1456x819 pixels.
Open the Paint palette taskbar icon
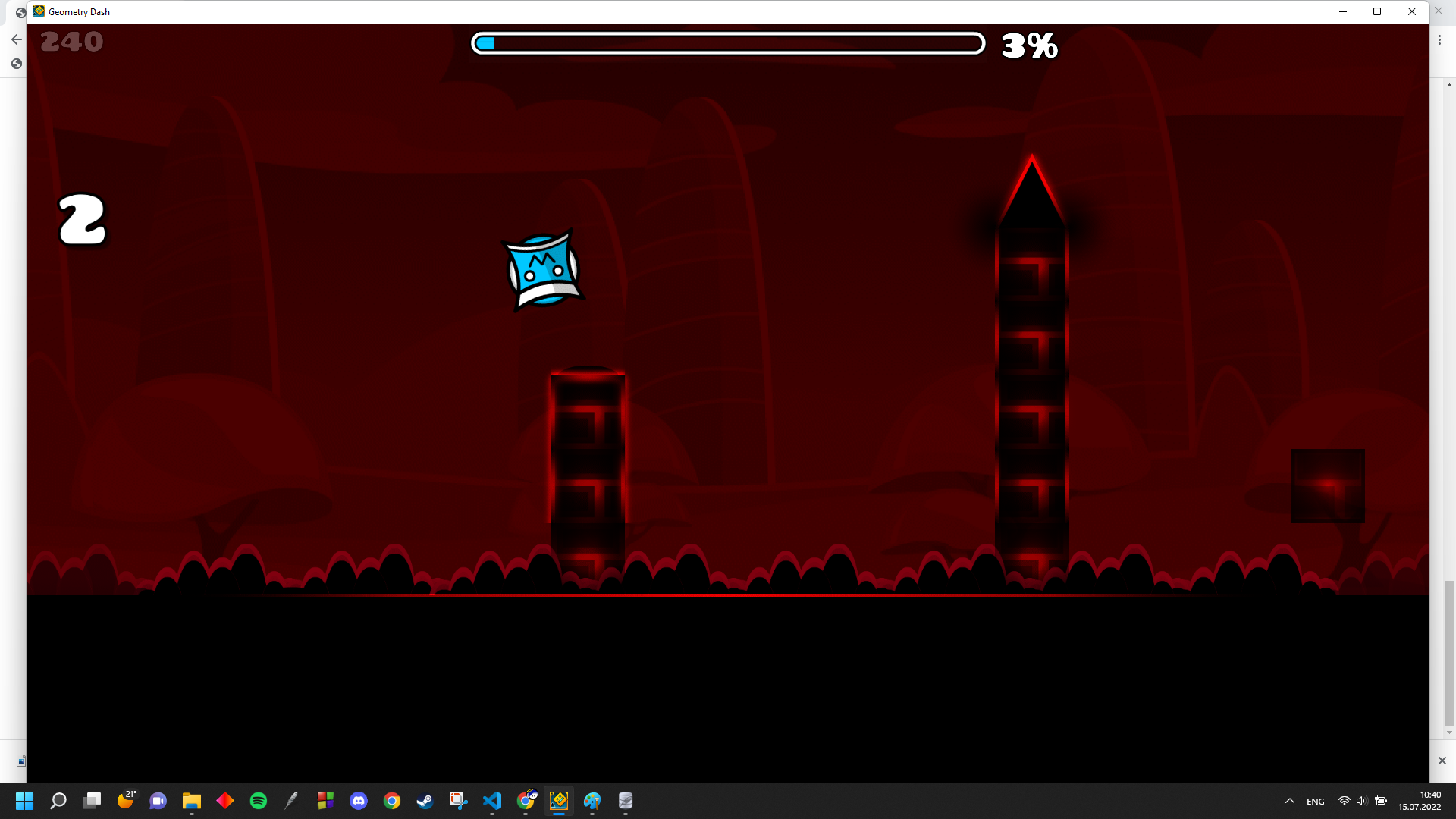tap(592, 801)
